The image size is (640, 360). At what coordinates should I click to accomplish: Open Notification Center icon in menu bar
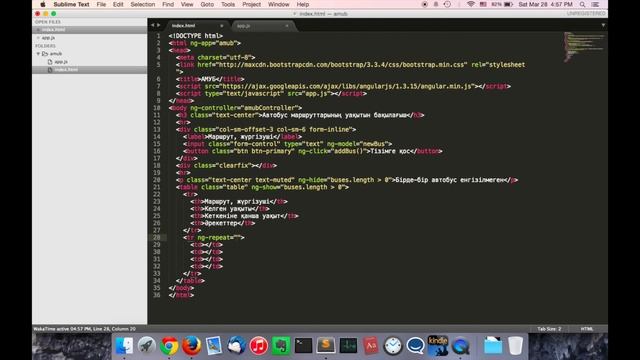pos(596,4)
